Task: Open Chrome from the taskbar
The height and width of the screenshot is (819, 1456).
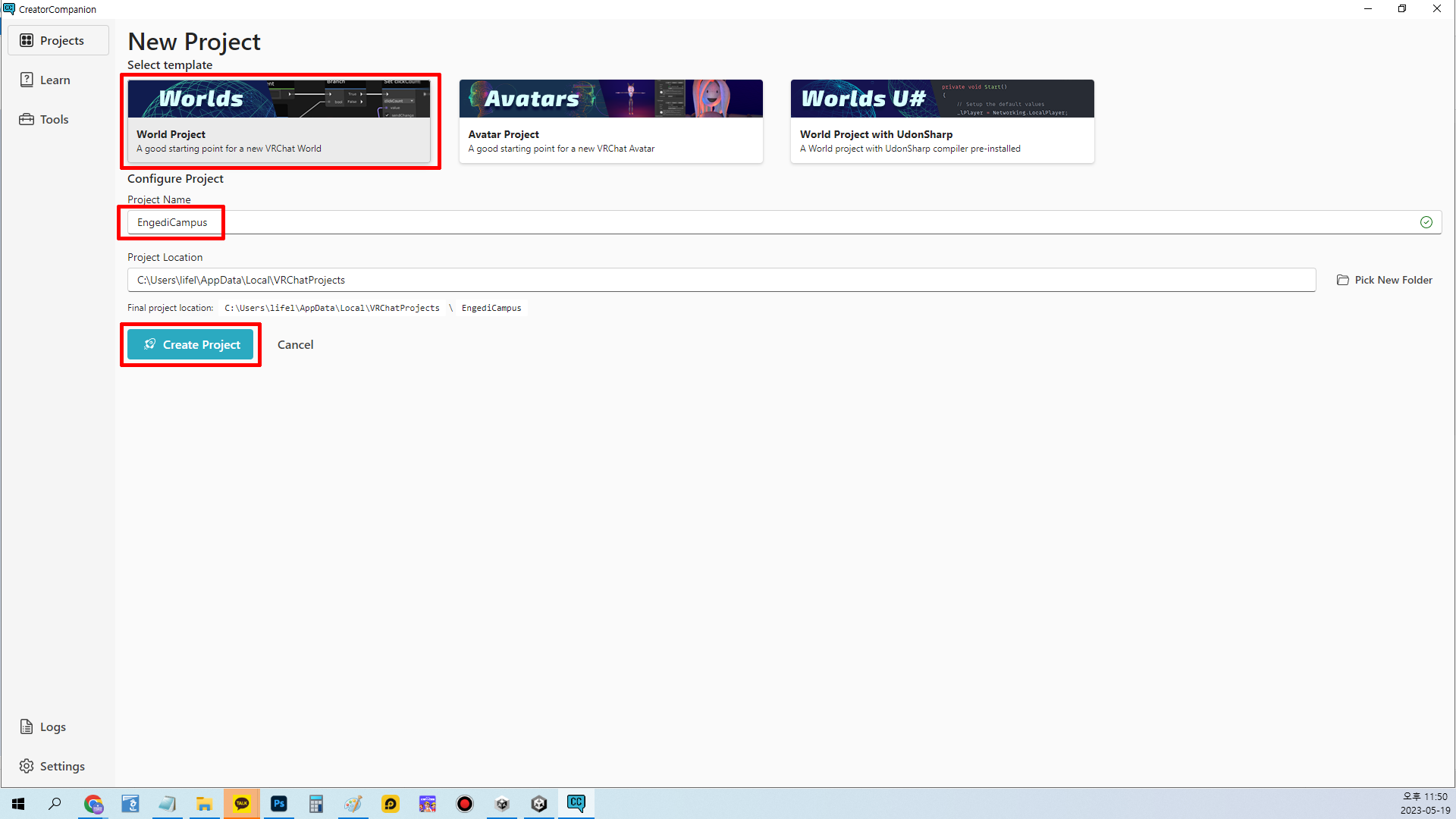Action: click(93, 804)
